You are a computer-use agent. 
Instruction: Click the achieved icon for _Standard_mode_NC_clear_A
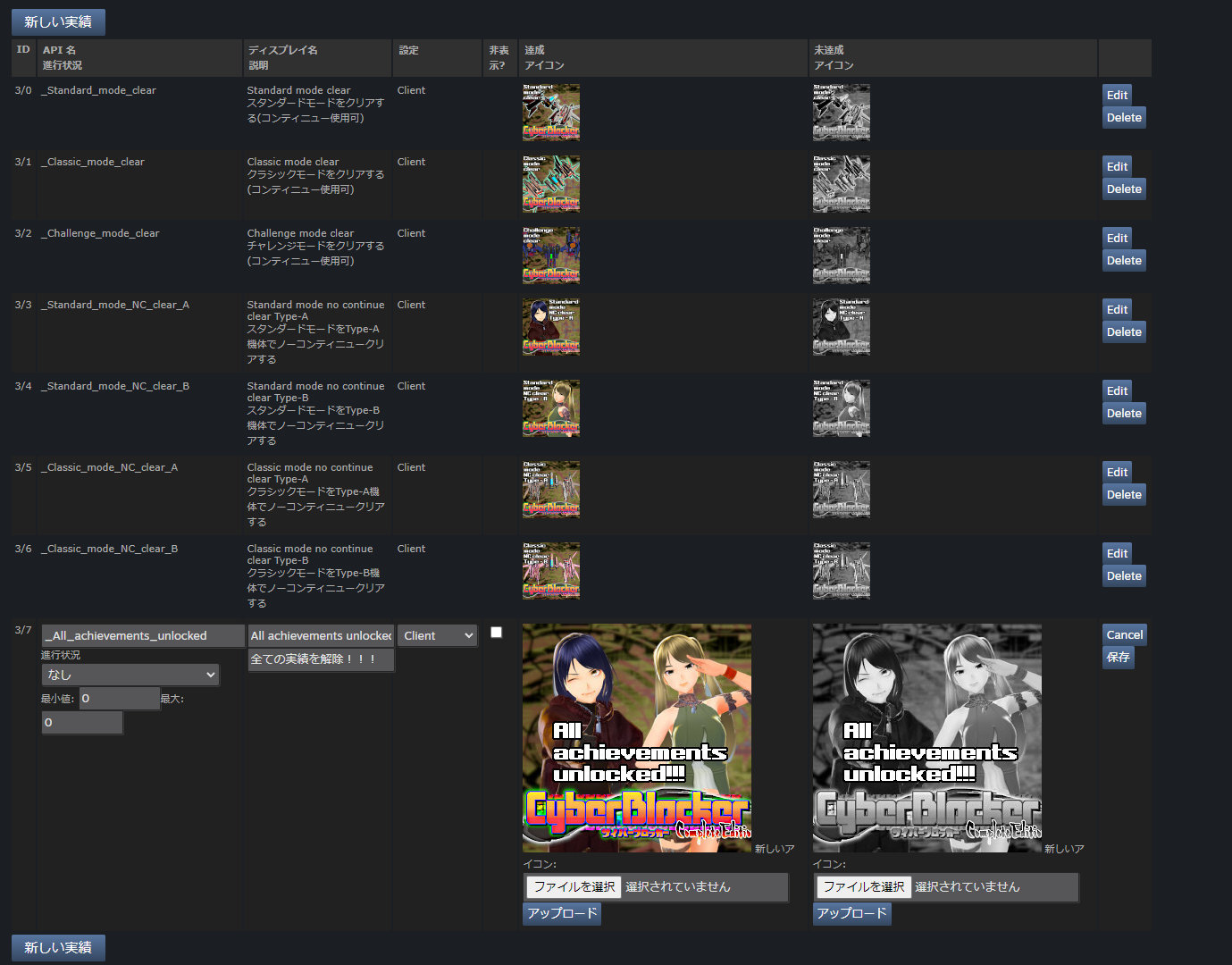(x=551, y=327)
